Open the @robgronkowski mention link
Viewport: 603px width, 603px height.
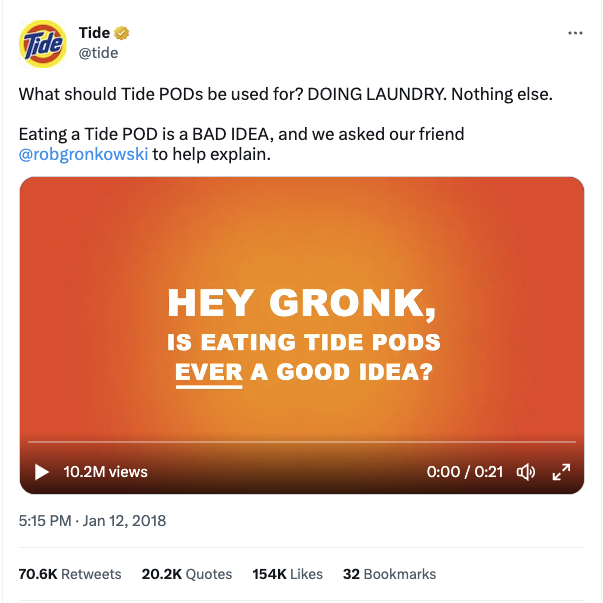(x=82, y=155)
